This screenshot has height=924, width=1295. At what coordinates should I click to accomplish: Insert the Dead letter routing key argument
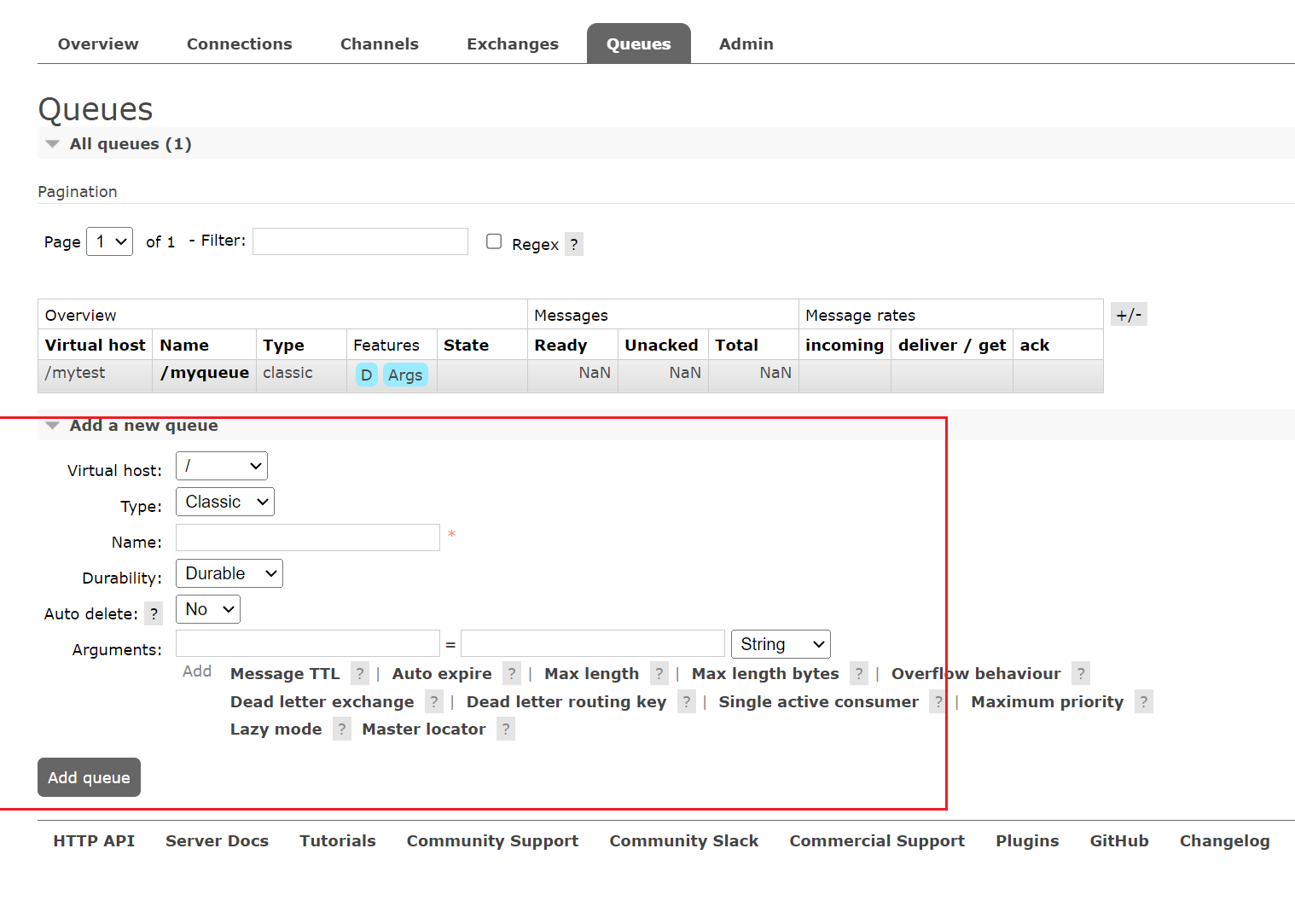coord(566,702)
